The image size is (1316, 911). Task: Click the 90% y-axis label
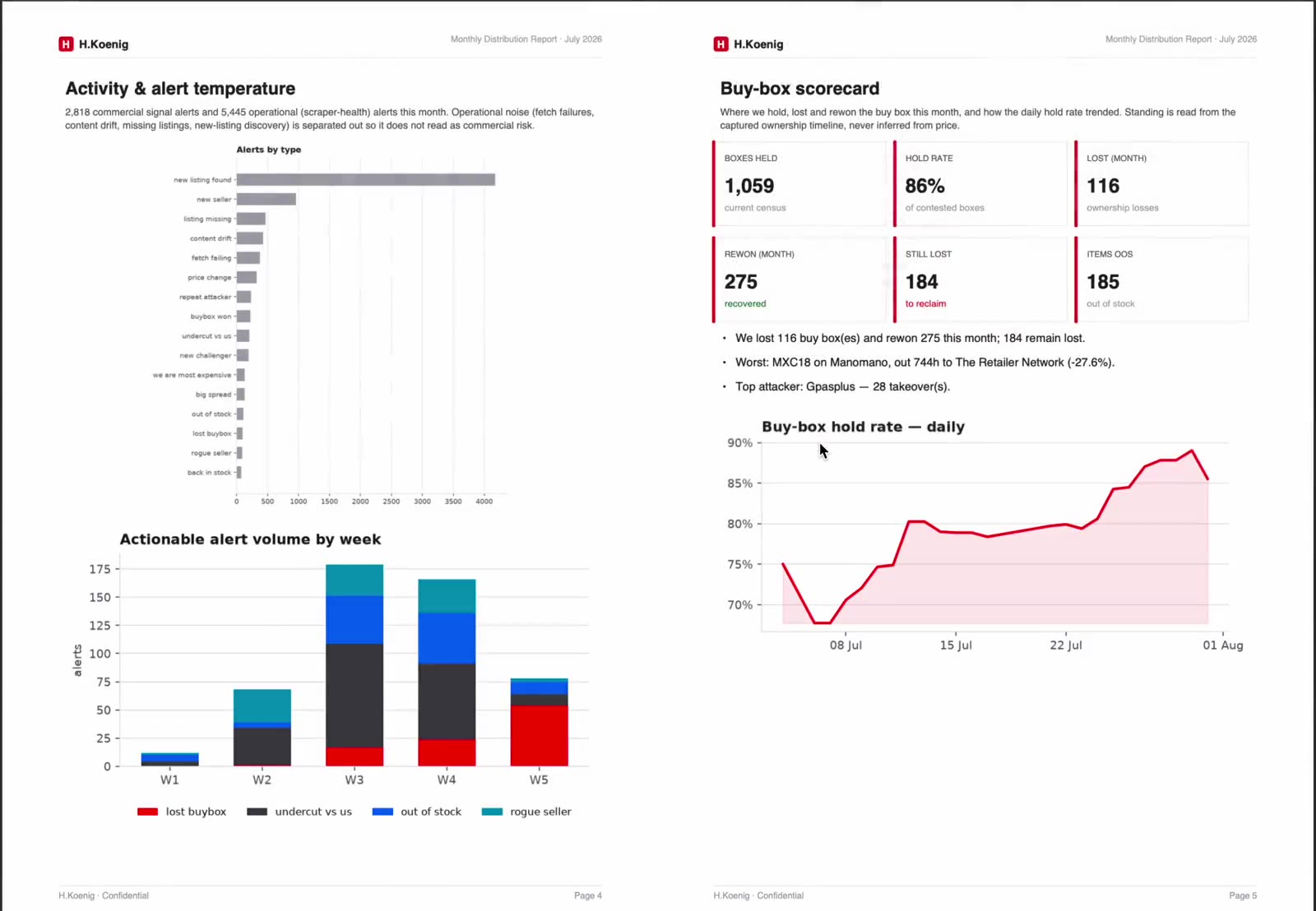[739, 442]
